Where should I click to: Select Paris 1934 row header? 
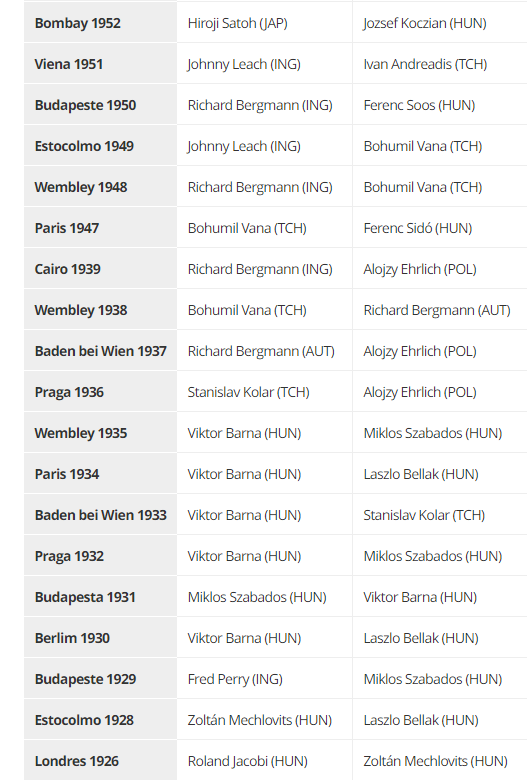coord(100,474)
